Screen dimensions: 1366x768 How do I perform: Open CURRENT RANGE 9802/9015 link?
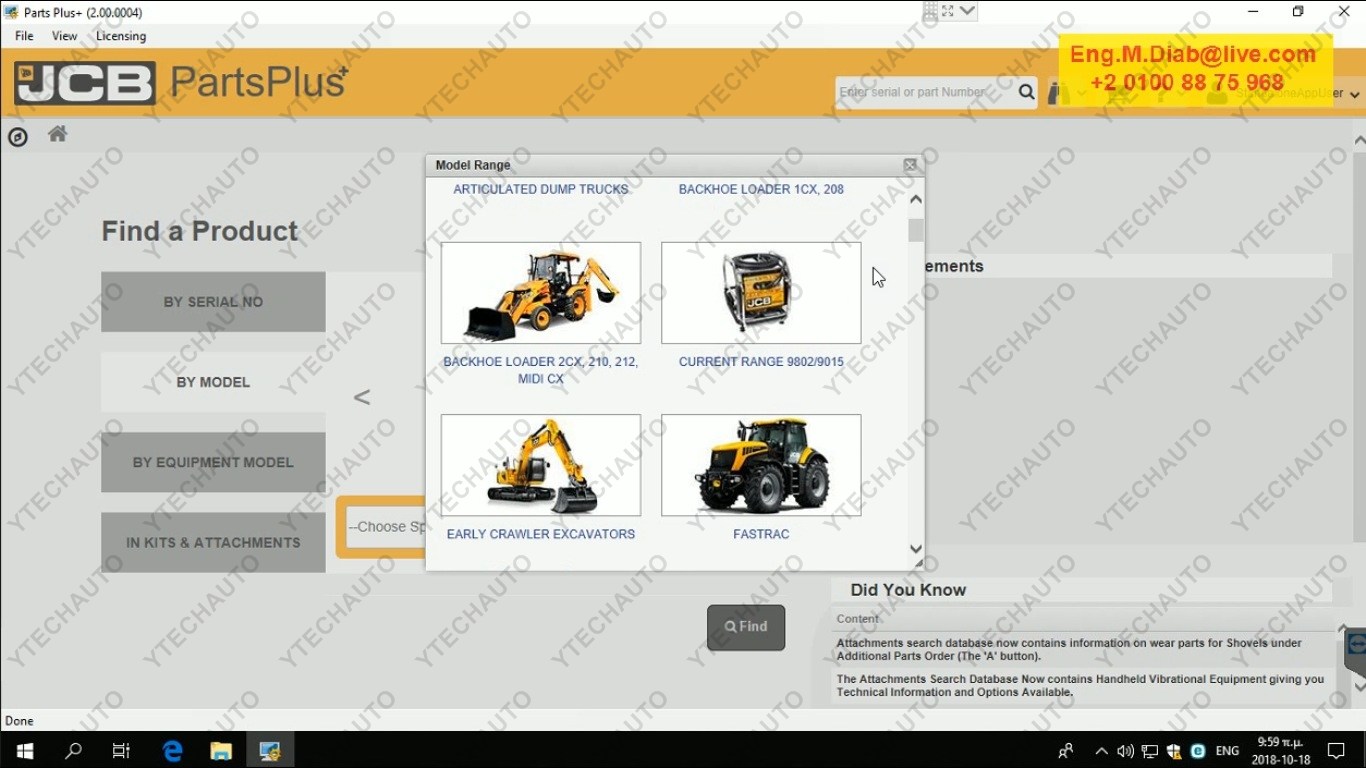(x=761, y=362)
